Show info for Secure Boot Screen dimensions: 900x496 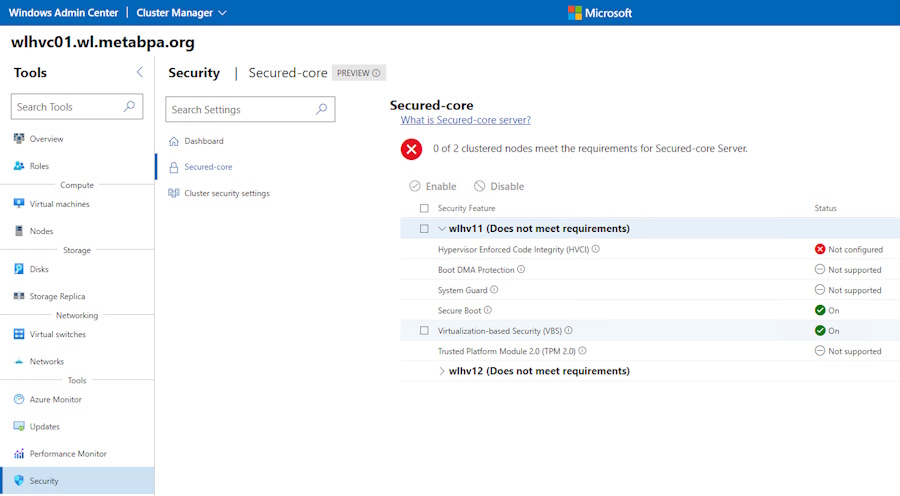tap(488, 310)
